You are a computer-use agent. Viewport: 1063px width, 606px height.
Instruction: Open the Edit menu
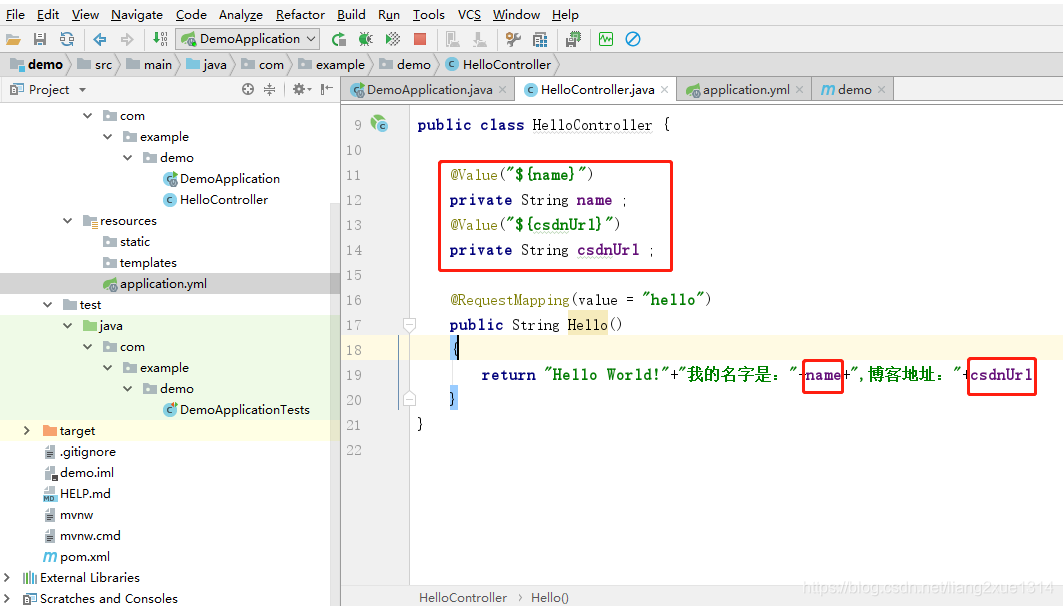pos(47,14)
